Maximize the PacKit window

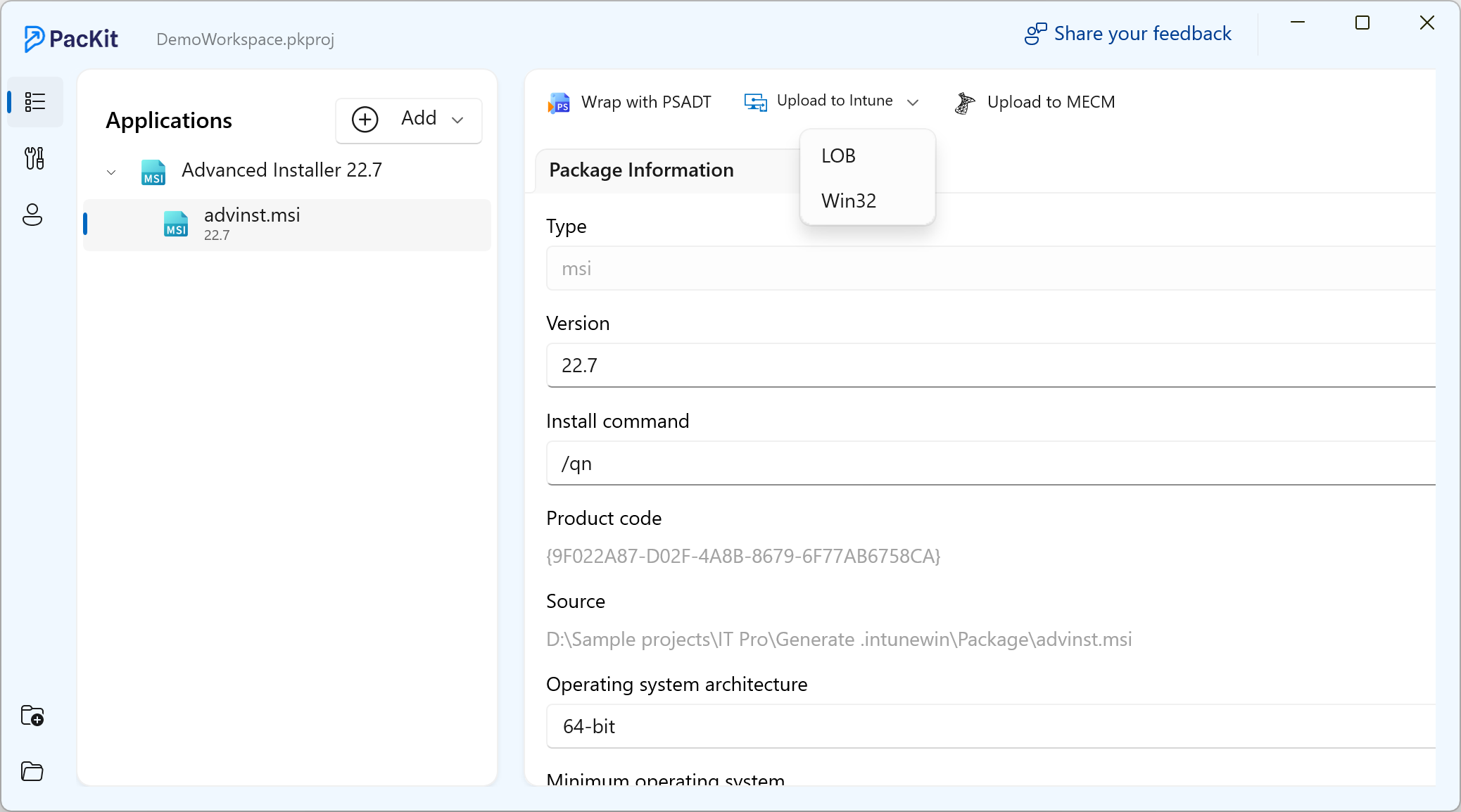tap(1362, 23)
